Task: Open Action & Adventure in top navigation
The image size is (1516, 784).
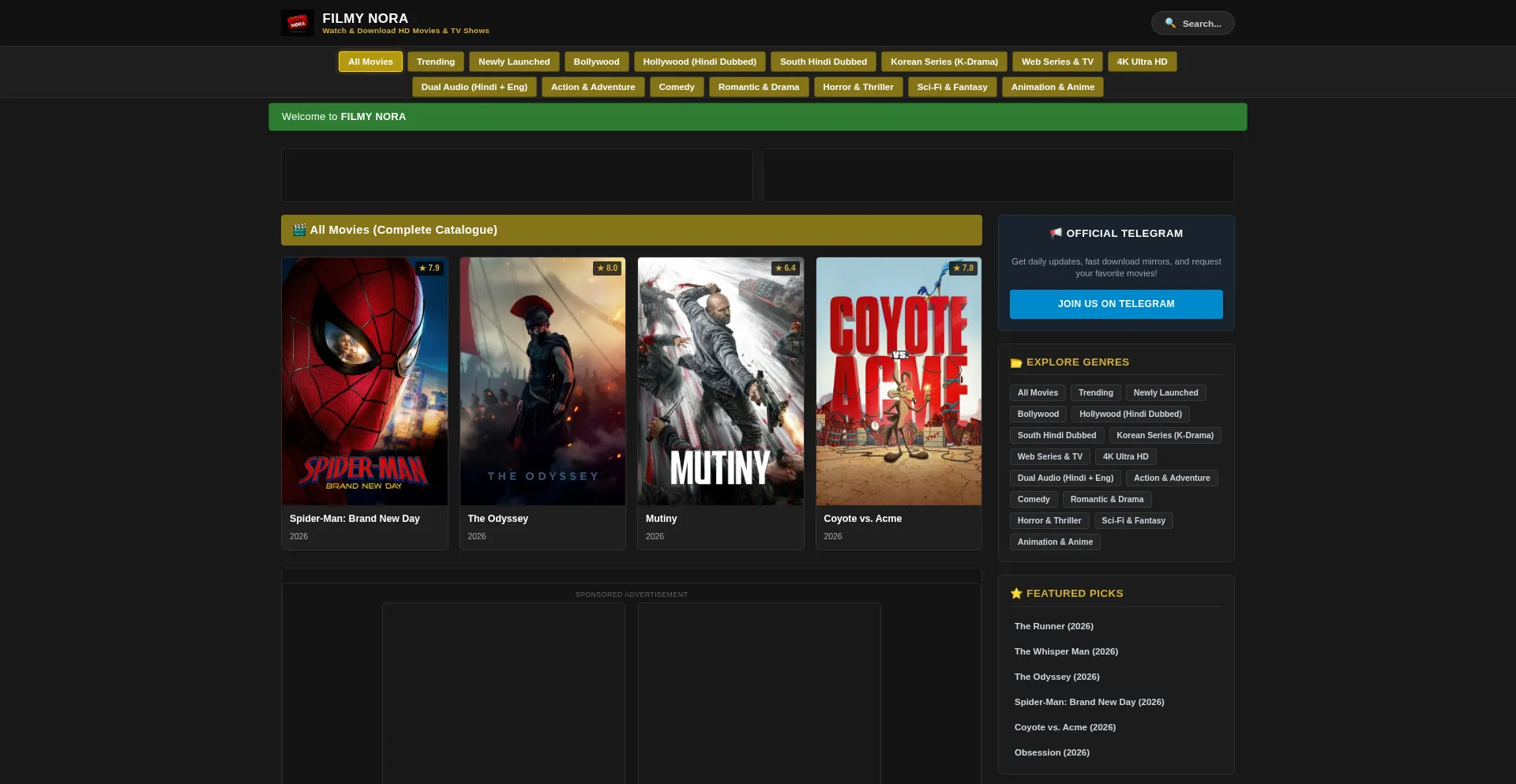Action: [593, 87]
